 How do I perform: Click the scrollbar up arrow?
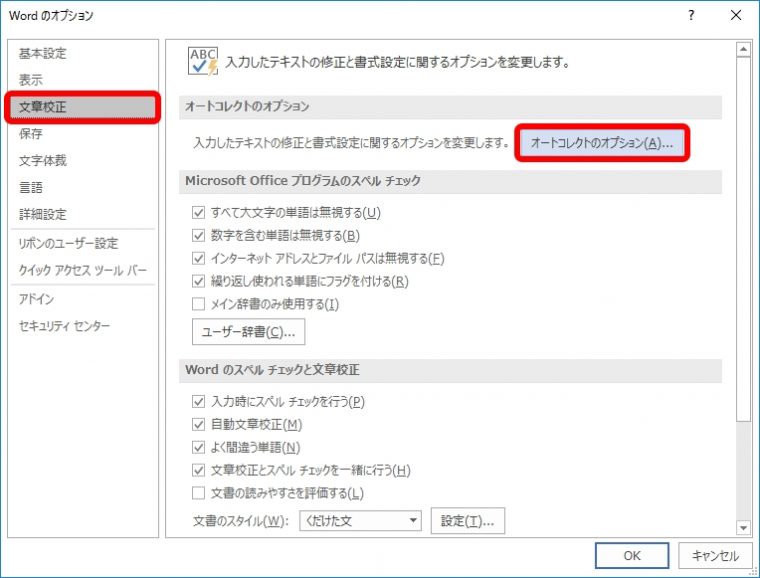tap(743, 49)
